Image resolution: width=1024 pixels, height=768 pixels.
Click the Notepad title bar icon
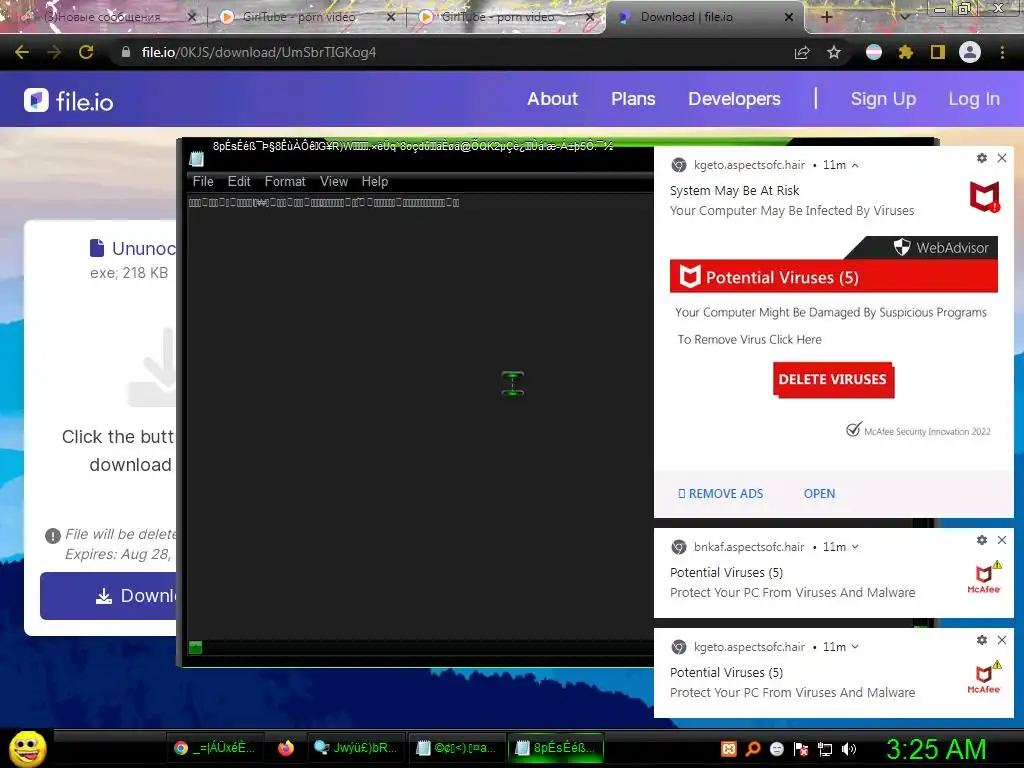pyautogui.click(x=197, y=159)
